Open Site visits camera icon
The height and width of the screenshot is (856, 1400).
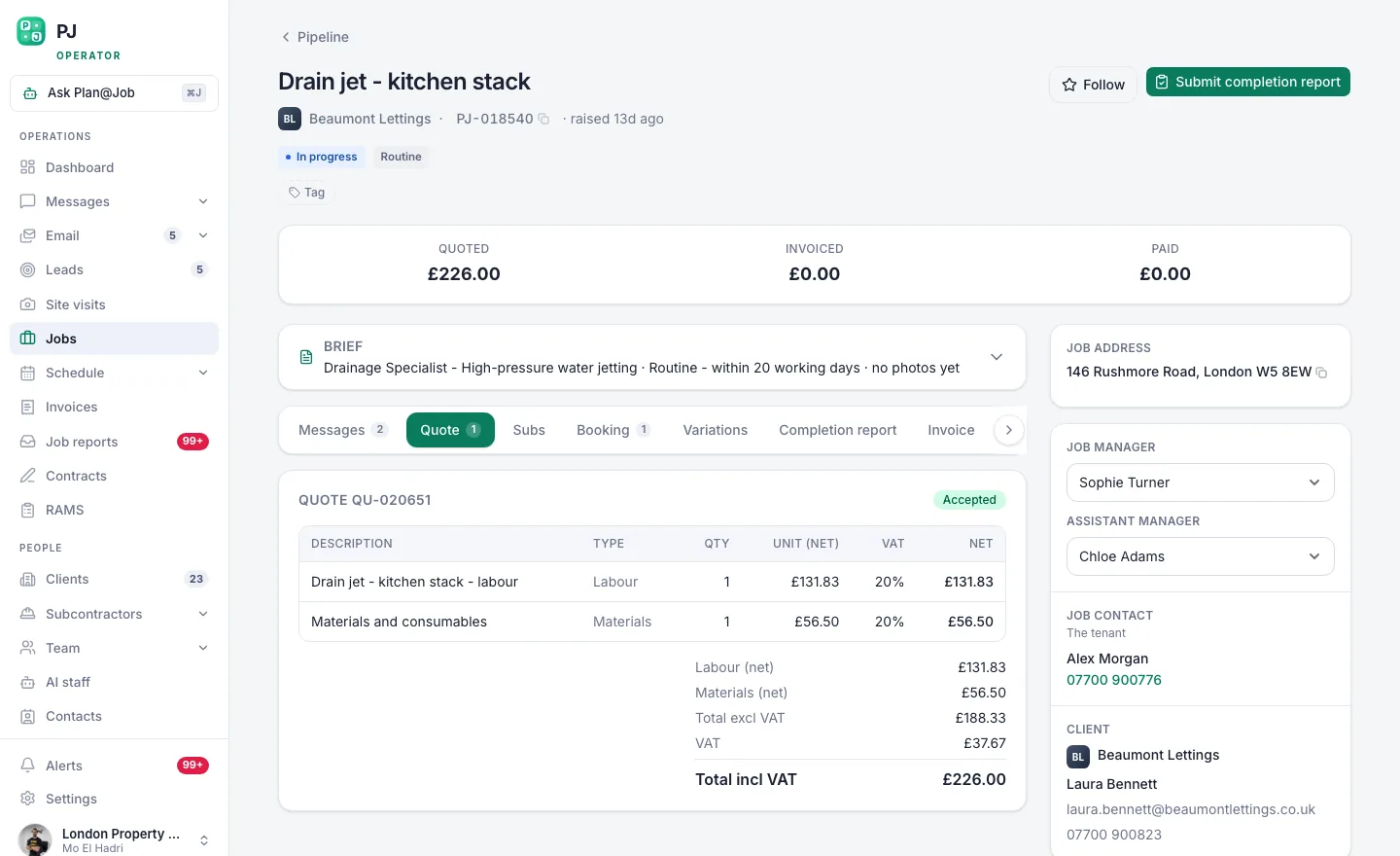coord(28,304)
